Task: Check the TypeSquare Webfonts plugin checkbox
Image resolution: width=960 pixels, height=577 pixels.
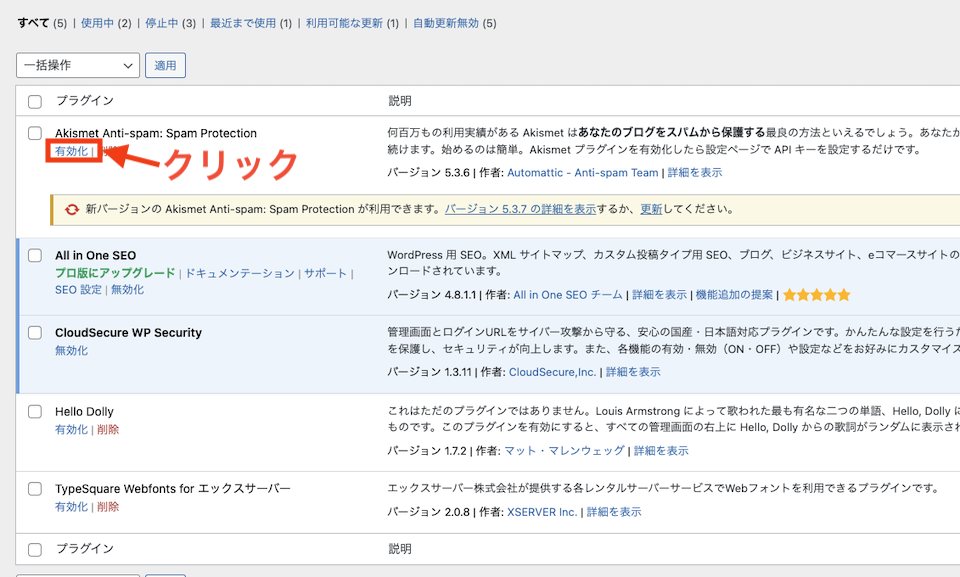Action: pyautogui.click(x=35, y=489)
